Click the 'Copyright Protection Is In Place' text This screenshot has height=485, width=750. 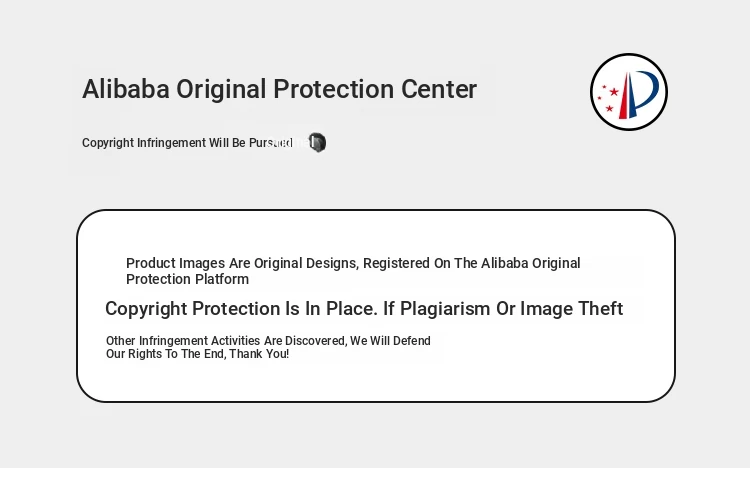tap(241, 309)
